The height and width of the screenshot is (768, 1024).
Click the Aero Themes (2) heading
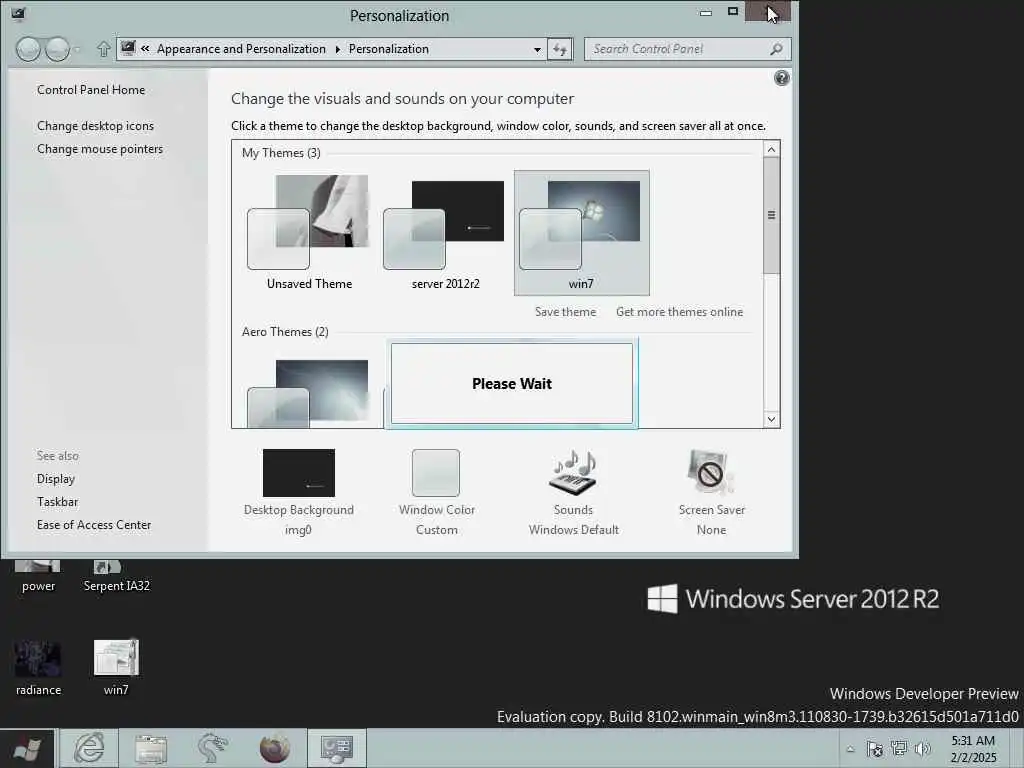point(285,332)
